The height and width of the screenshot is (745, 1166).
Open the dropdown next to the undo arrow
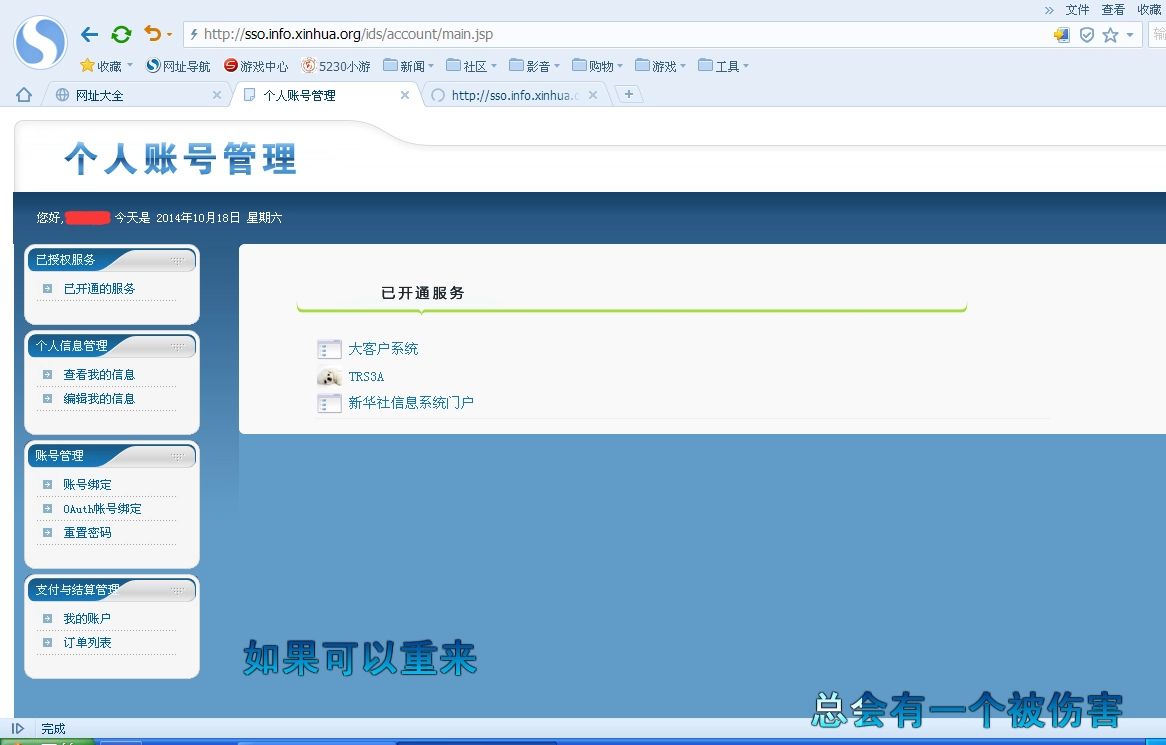[x=170, y=34]
